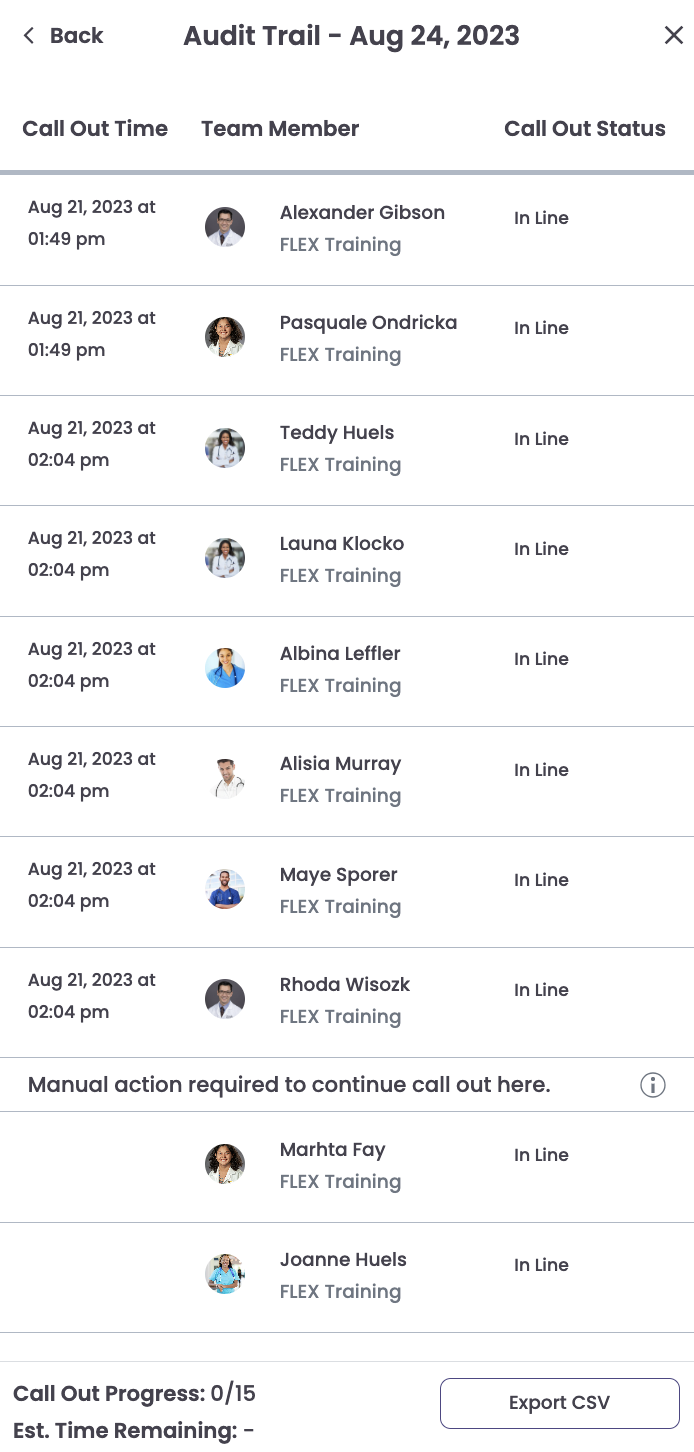The width and height of the screenshot is (694, 1452).
Task: Click the Team Member column header
Action: (x=280, y=129)
